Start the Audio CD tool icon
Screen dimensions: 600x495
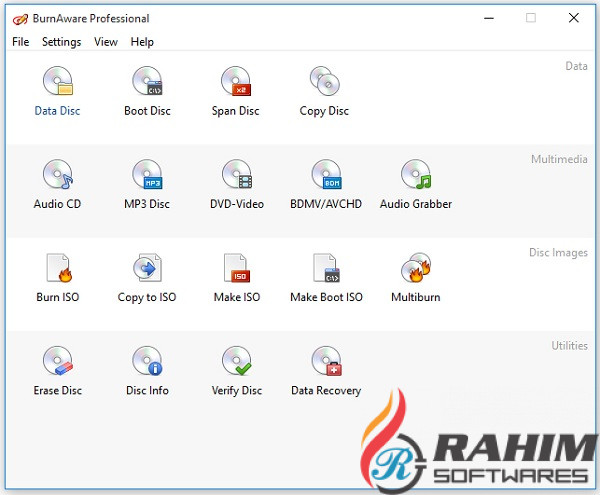[57, 174]
